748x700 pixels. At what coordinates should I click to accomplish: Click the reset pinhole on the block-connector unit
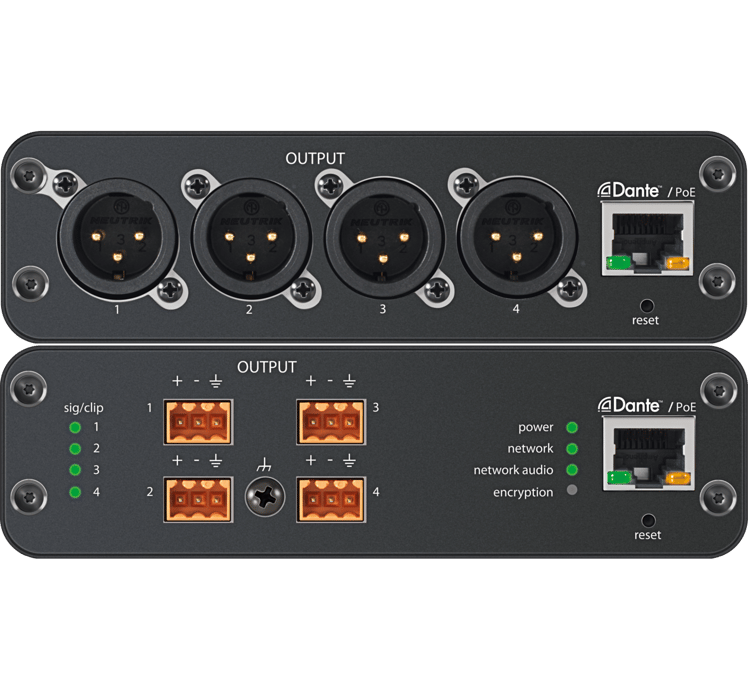tap(648, 520)
